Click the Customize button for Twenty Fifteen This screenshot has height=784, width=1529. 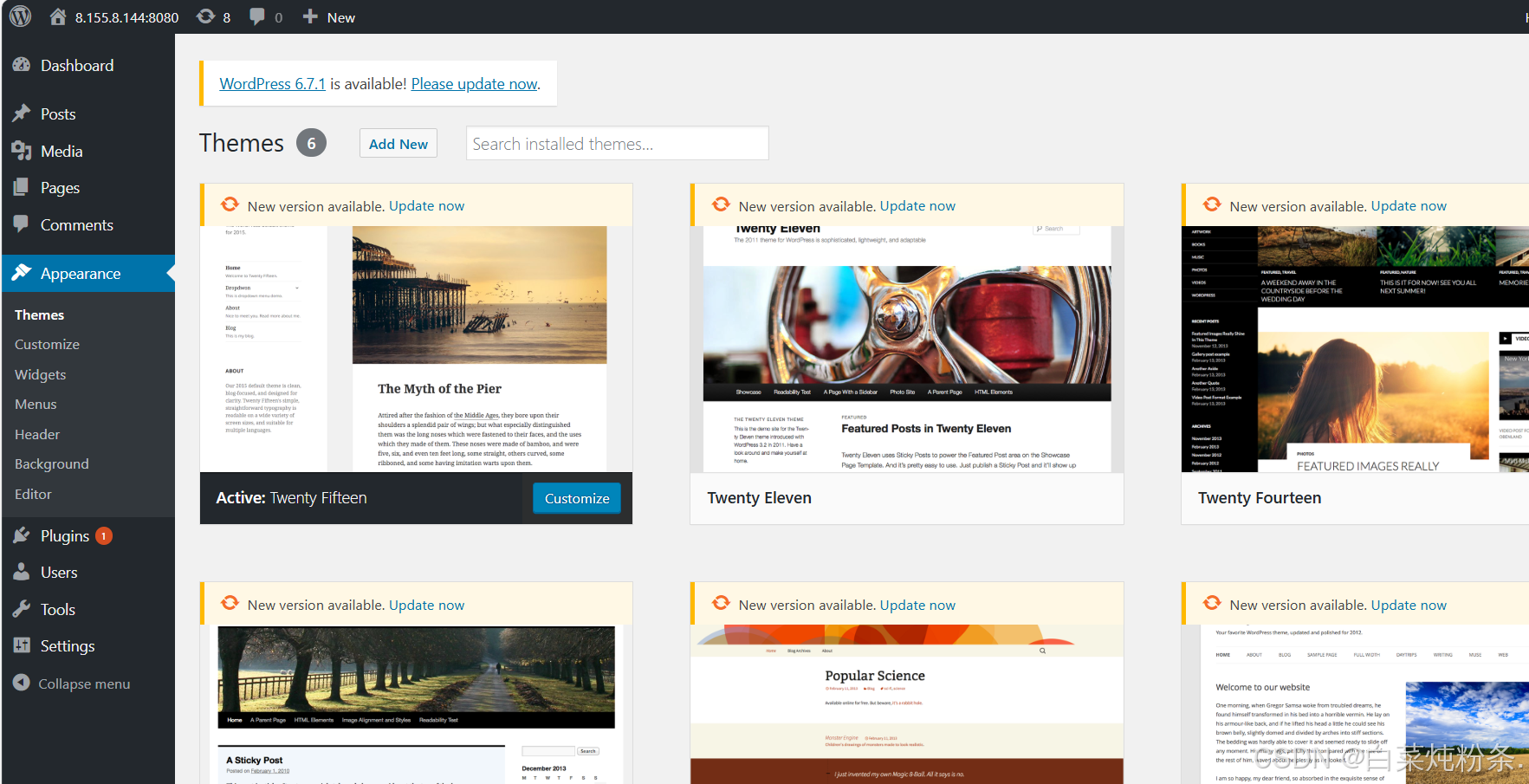click(x=577, y=498)
